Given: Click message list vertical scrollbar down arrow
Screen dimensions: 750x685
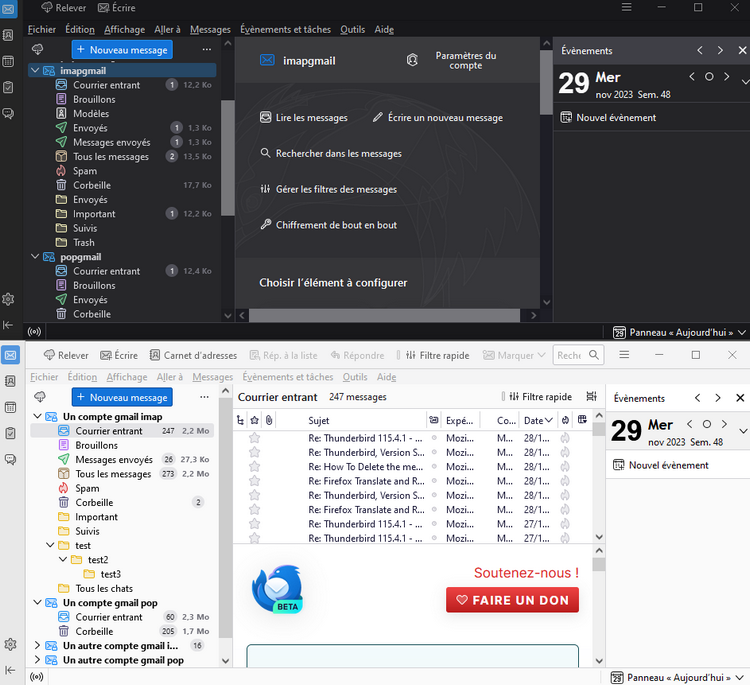Looking at the screenshot, I should pyautogui.click(x=599, y=537).
